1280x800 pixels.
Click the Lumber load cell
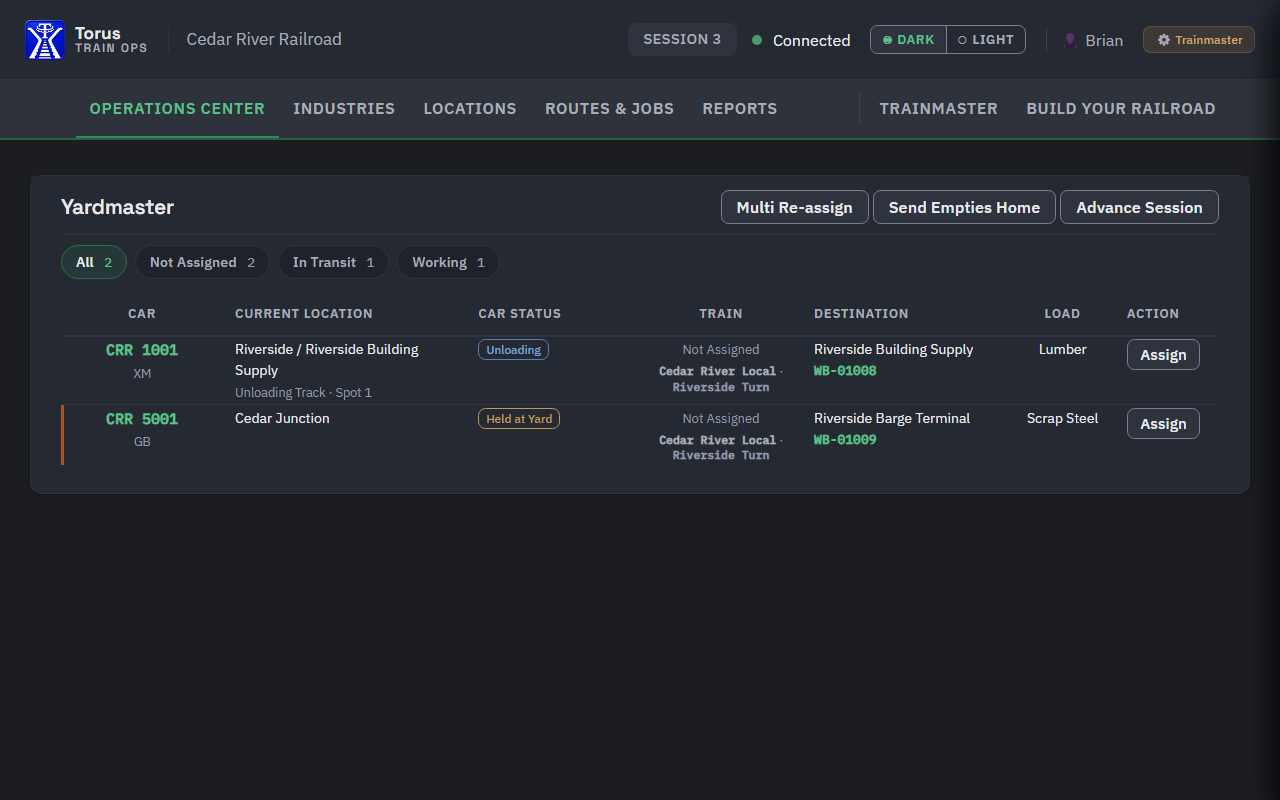coord(1062,349)
